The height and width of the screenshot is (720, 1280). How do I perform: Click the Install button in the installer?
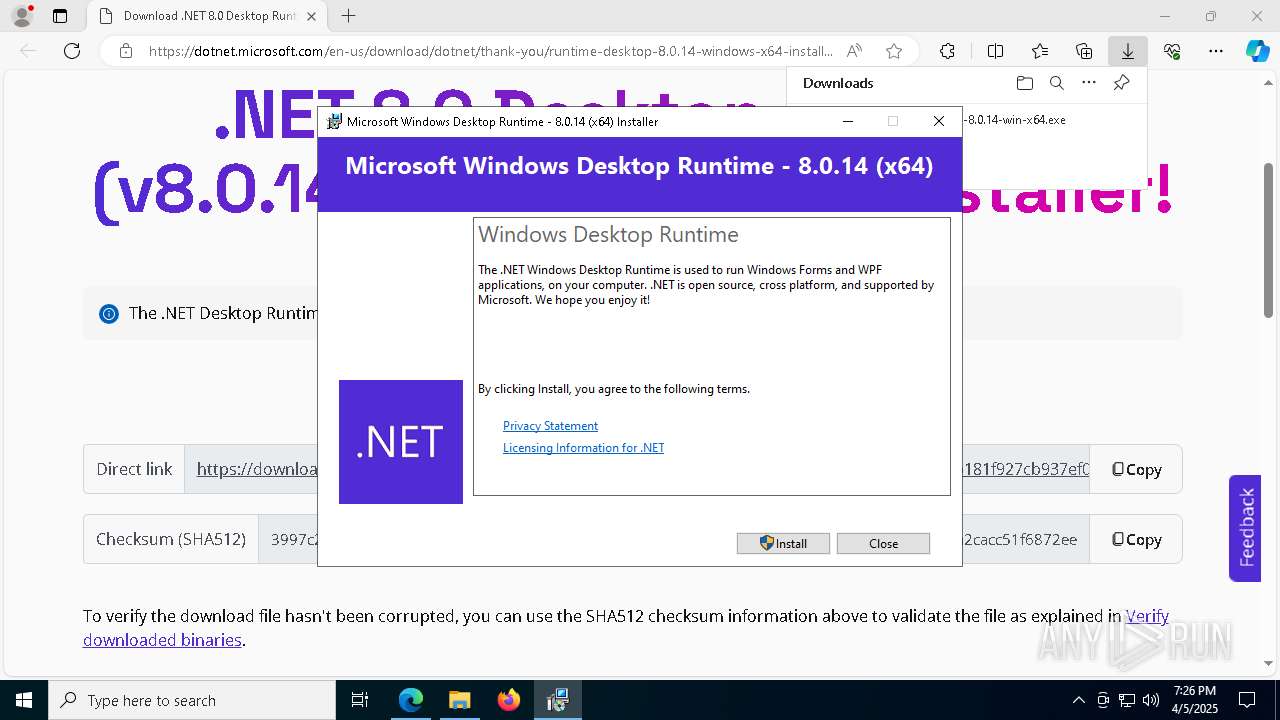coord(783,543)
